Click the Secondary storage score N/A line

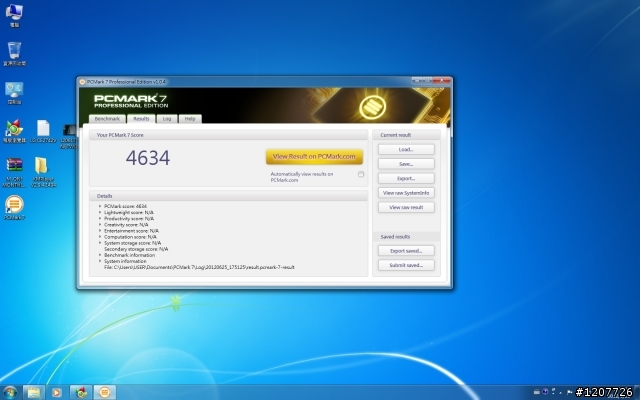(x=136, y=249)
